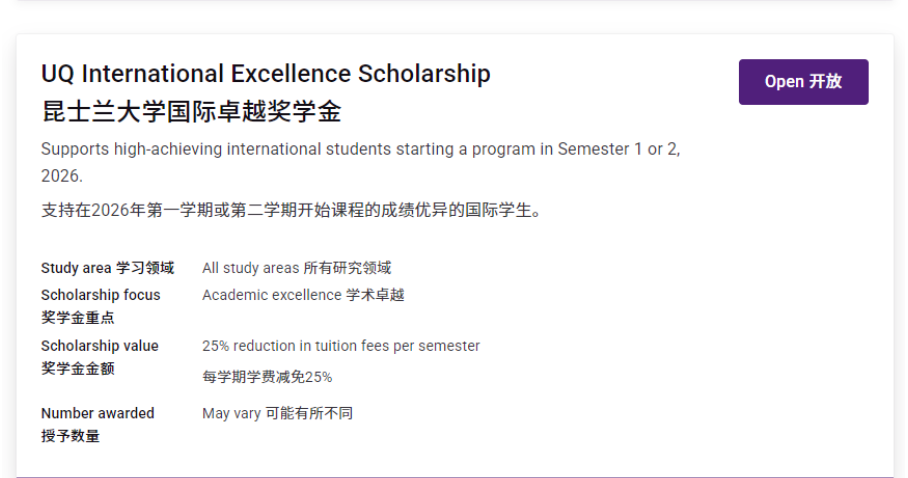Screen dimensions: 908x478
Task: Click the Study area 学习领域 label
Action: (x=107, y=268)
